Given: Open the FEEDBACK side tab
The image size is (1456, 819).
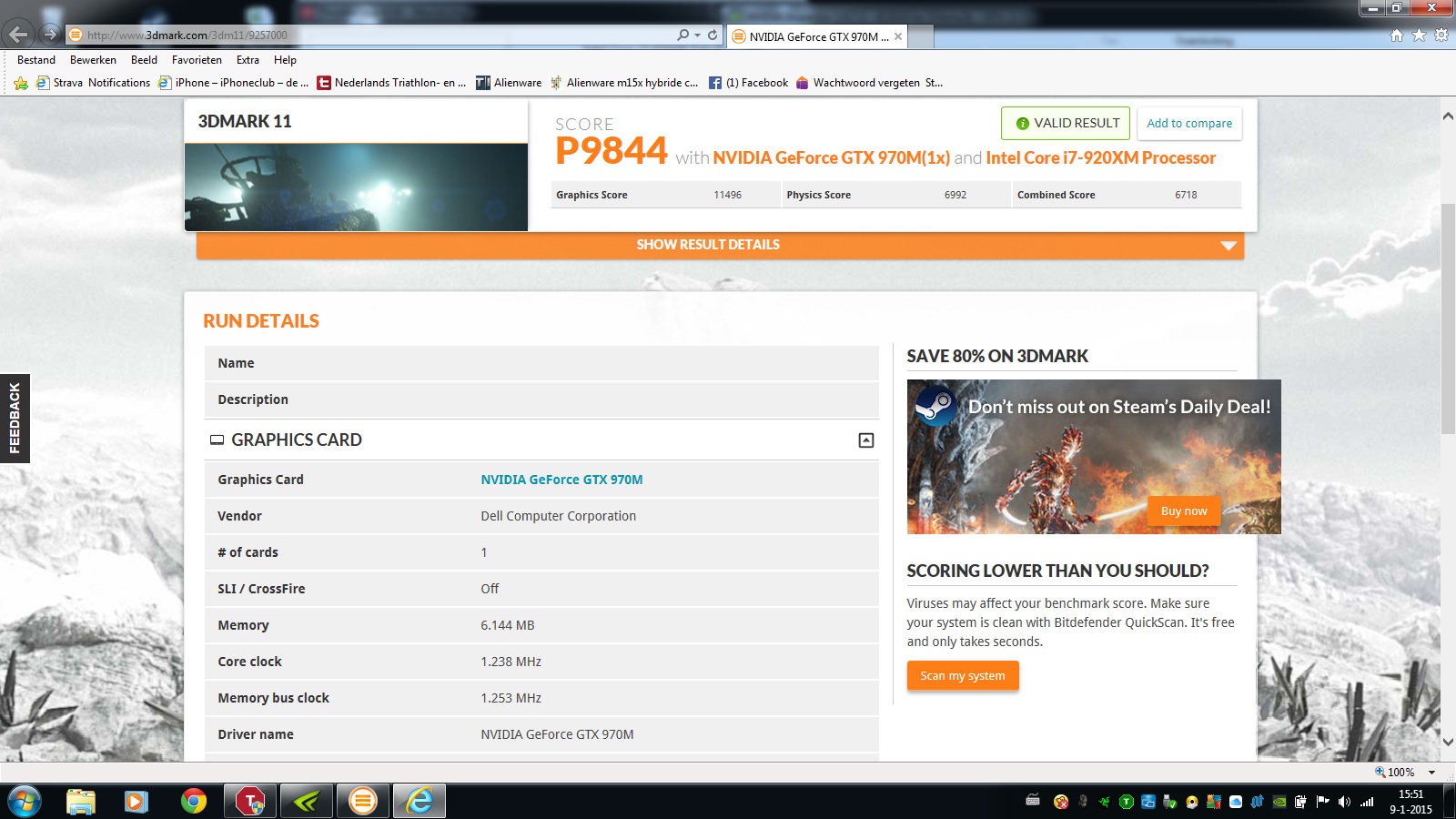Looking at the screenshot, I should [x=15, y=419].
